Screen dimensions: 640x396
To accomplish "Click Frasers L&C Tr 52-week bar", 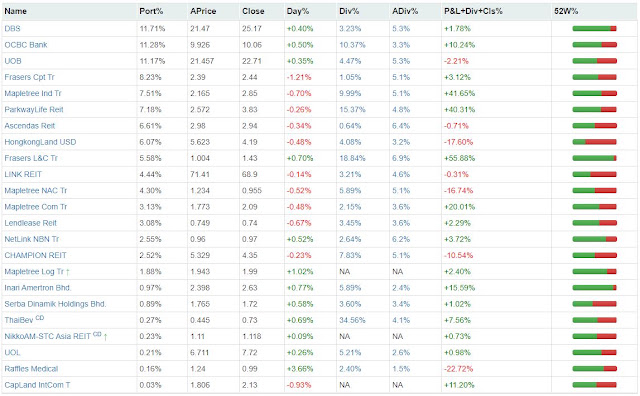I will coord(594,158).
